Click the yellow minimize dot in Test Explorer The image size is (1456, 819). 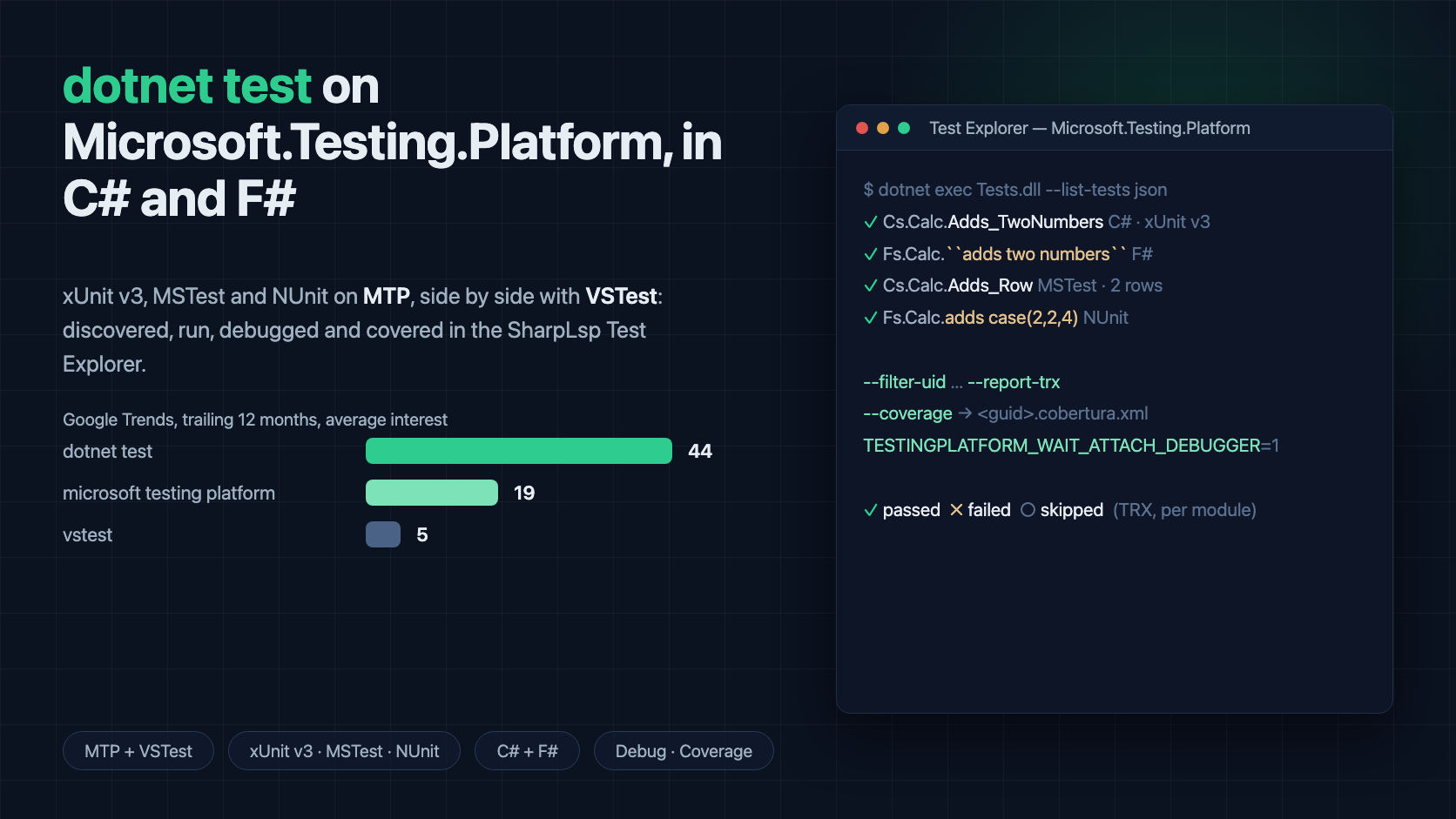pyautogui.click(x=883, y=128)
